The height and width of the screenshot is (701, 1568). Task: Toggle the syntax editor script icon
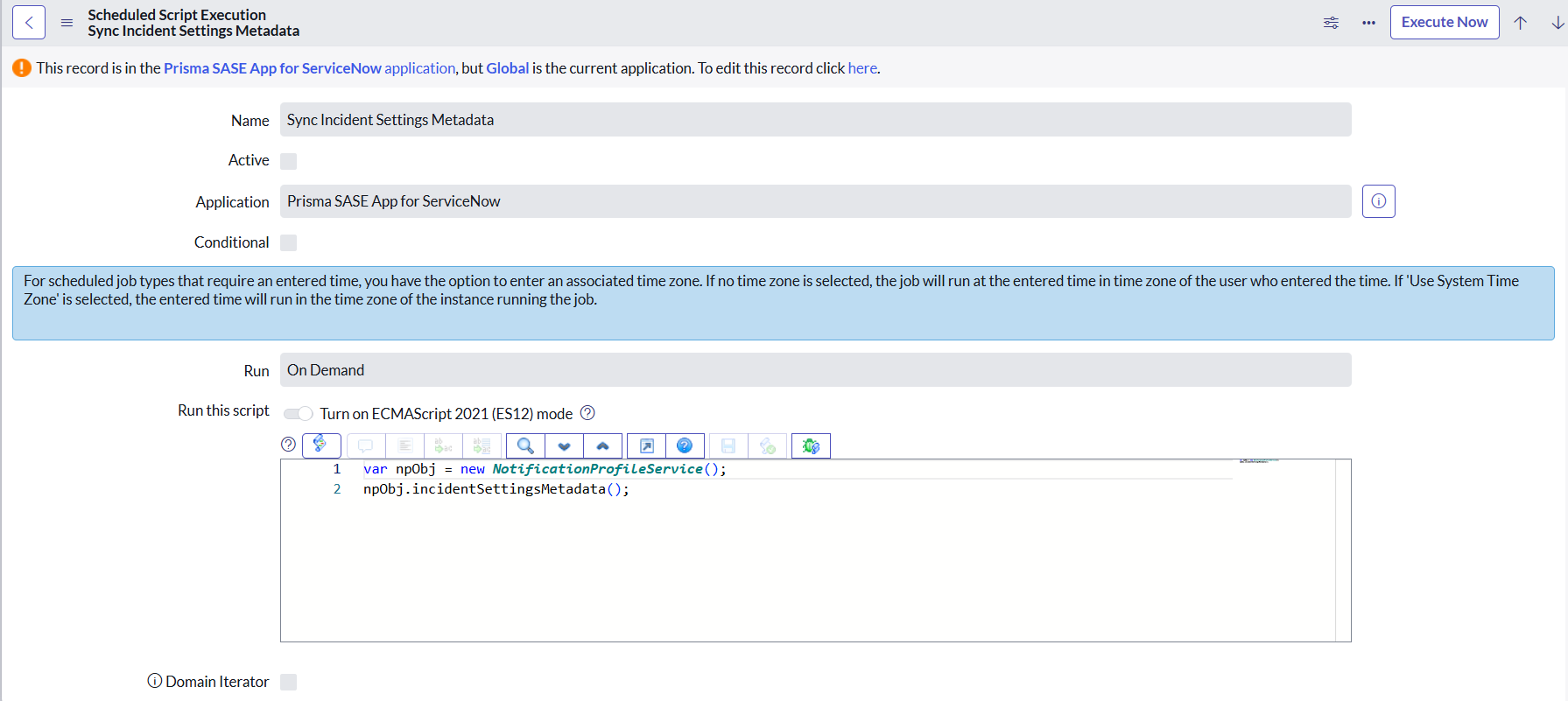pos(321,445)
